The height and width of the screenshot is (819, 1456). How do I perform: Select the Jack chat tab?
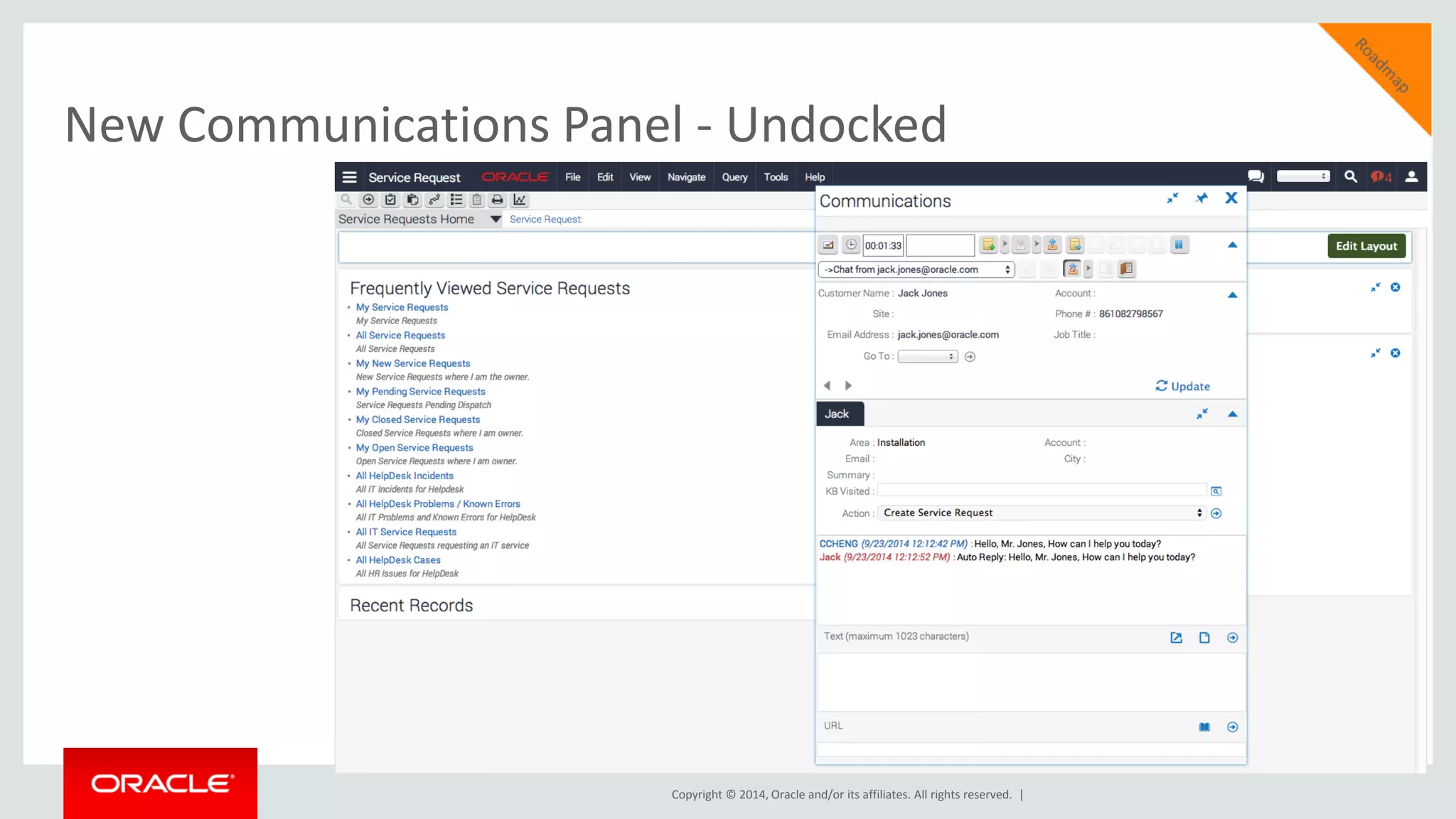(840, 414)
